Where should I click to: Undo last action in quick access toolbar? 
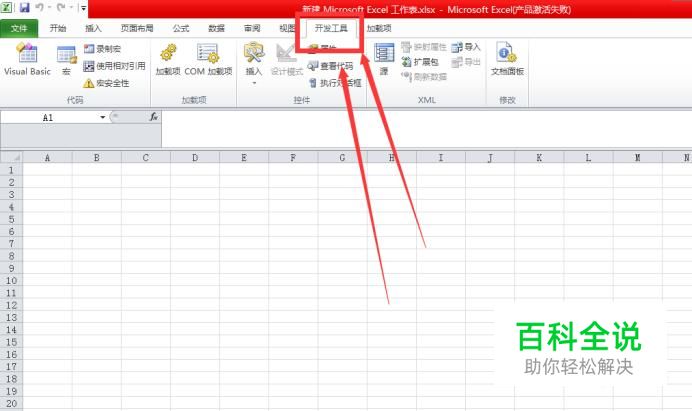coord(40,8)
